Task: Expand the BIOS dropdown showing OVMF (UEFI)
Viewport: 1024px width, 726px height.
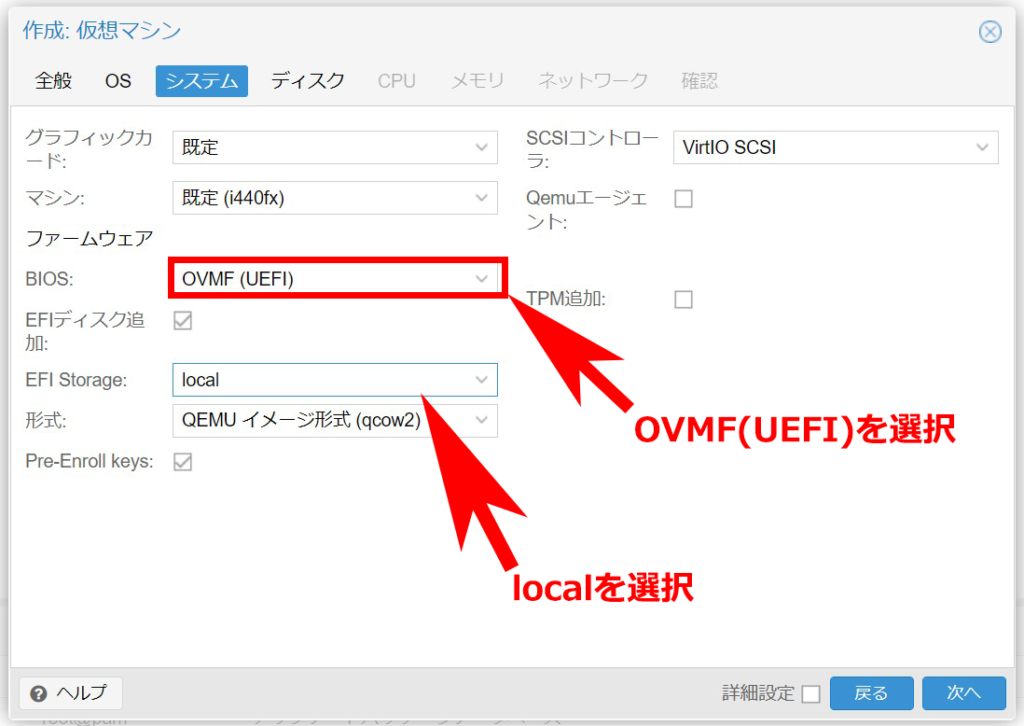Action: click(x=335, y=279)
